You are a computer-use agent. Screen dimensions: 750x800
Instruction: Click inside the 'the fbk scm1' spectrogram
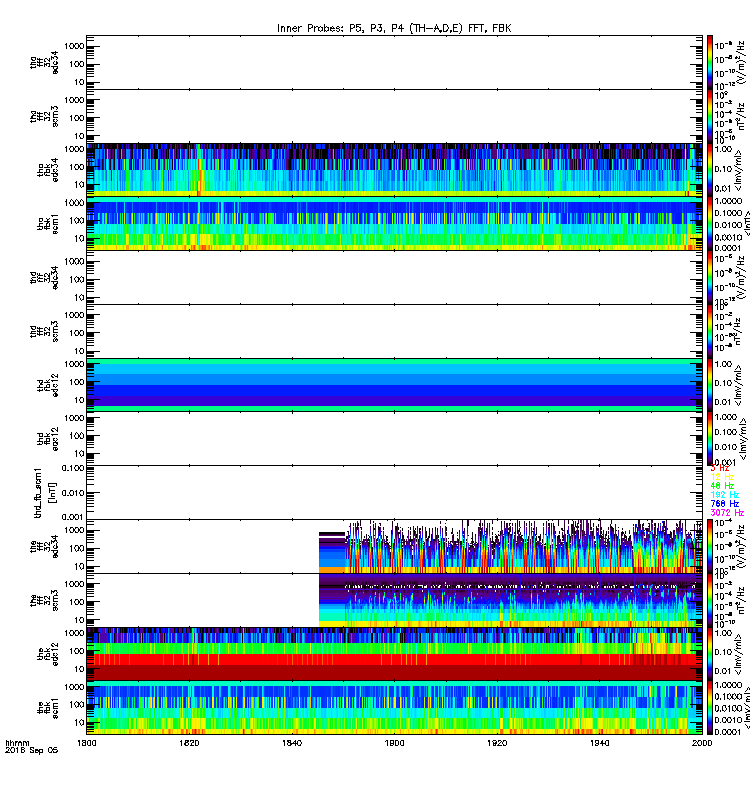[394, 708]
